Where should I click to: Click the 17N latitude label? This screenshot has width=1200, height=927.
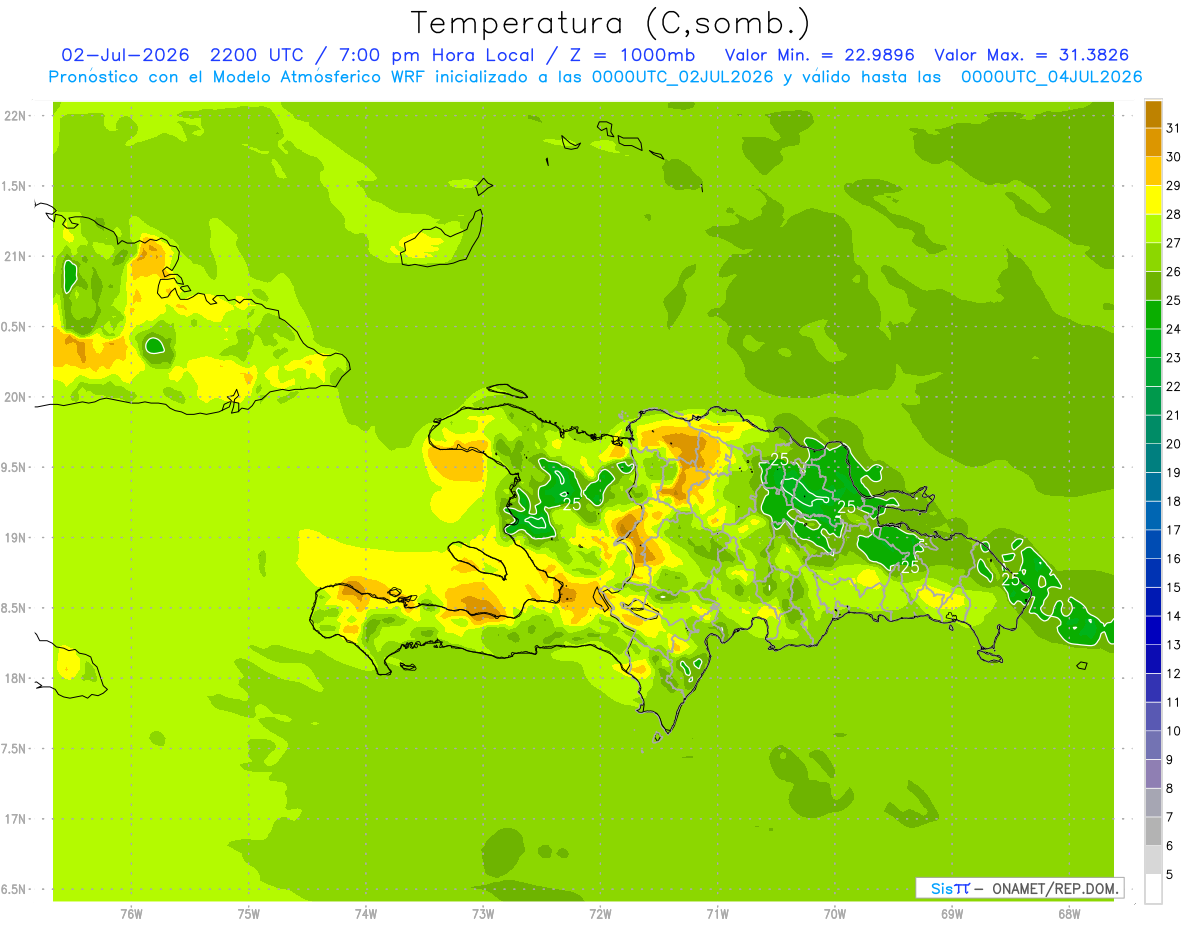pyautogui.click(x=14, y=820)
